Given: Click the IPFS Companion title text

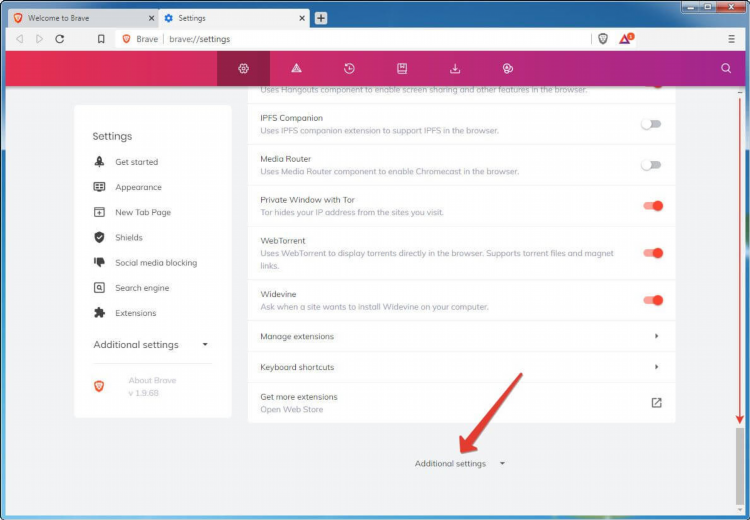Looking at the screenshot, I should 291,118.
